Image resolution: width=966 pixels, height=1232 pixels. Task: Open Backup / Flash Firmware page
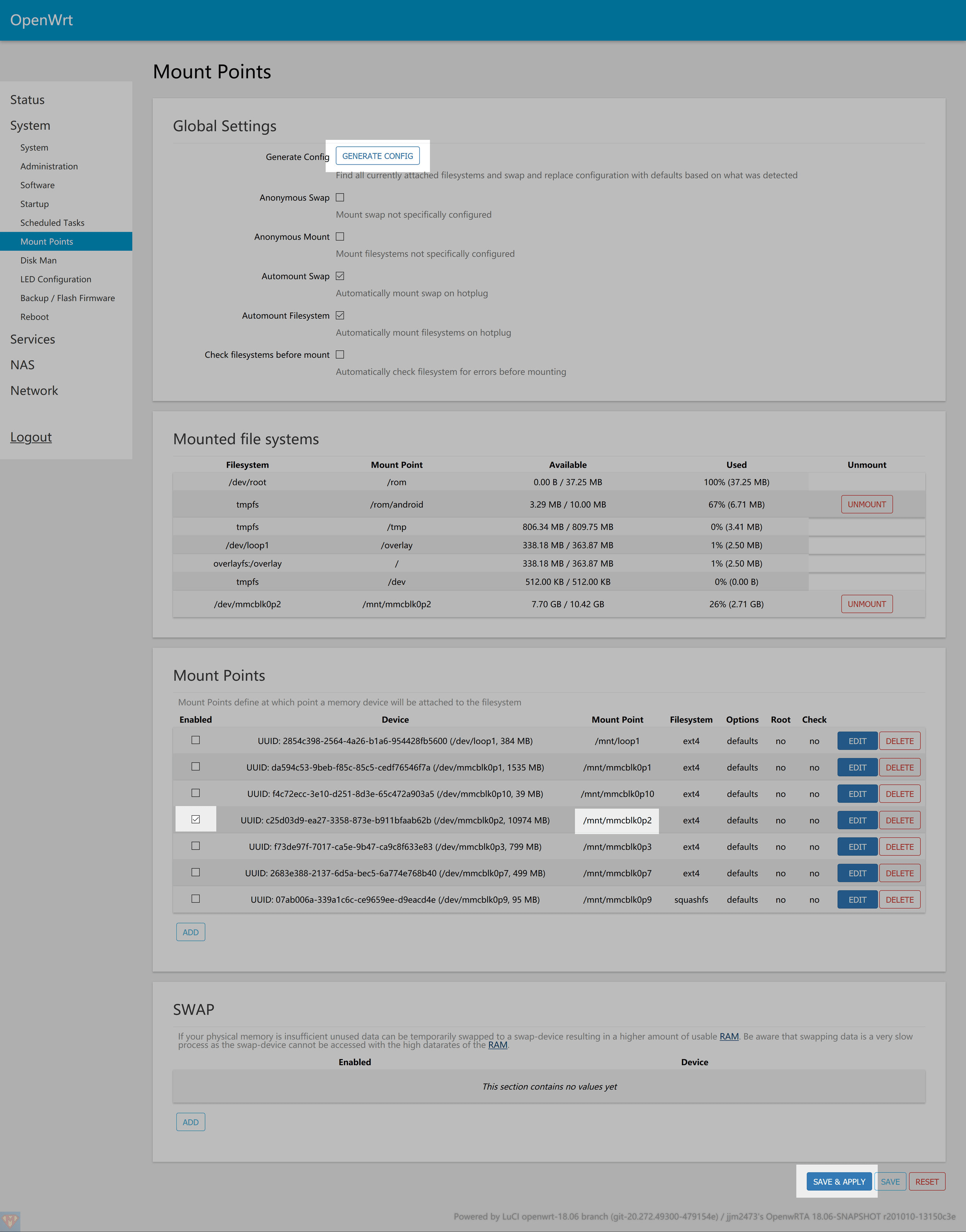pos(68,298)
